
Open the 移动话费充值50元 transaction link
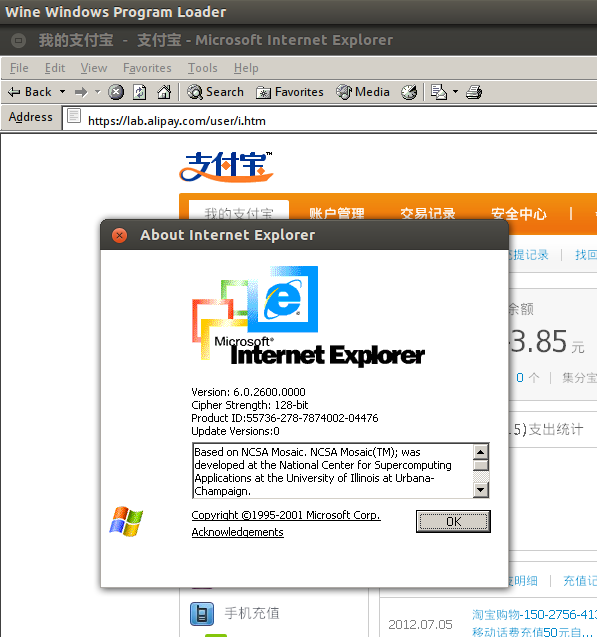(x=534, y=632)
